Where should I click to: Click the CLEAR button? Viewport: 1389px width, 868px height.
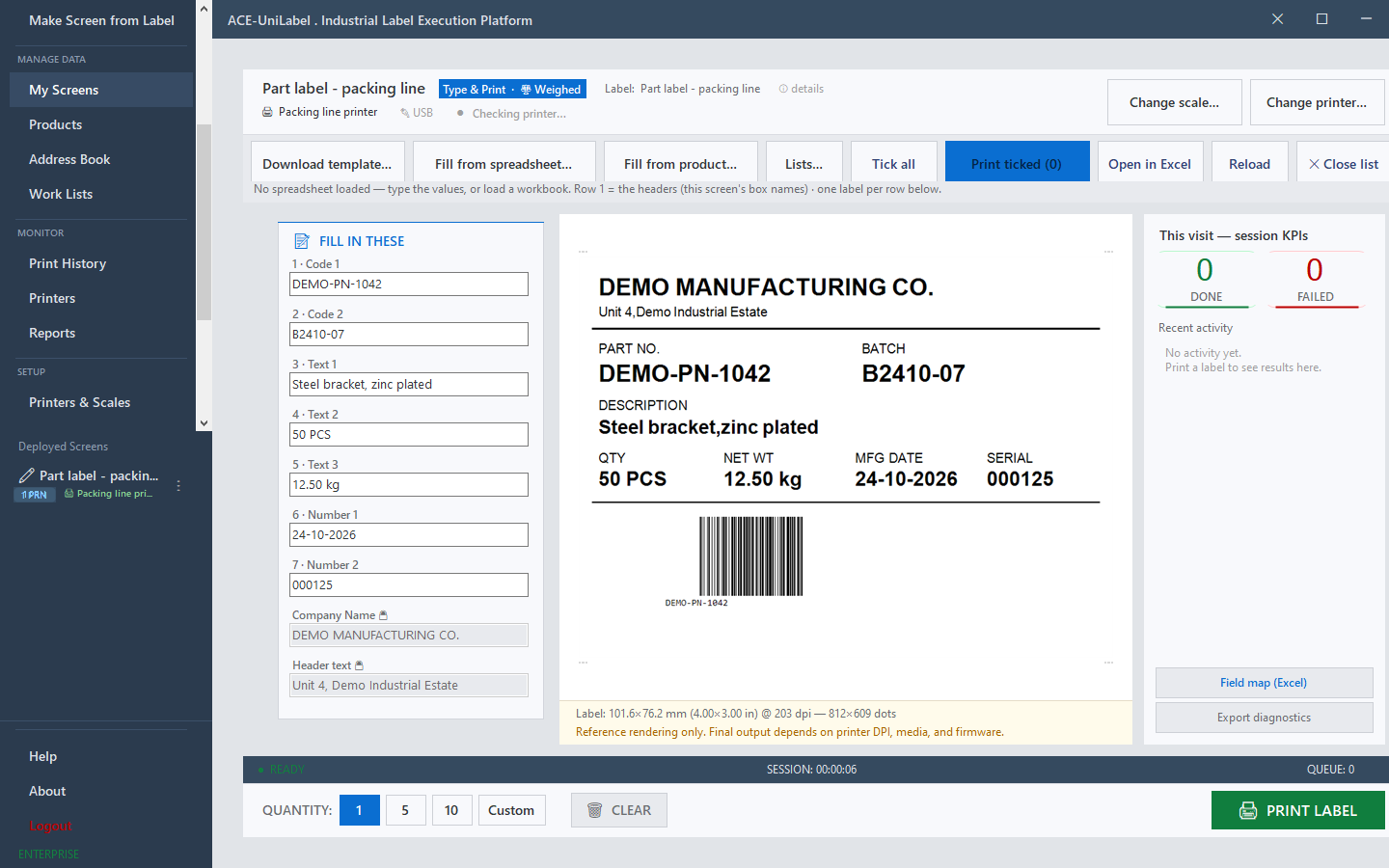(619, 810)
